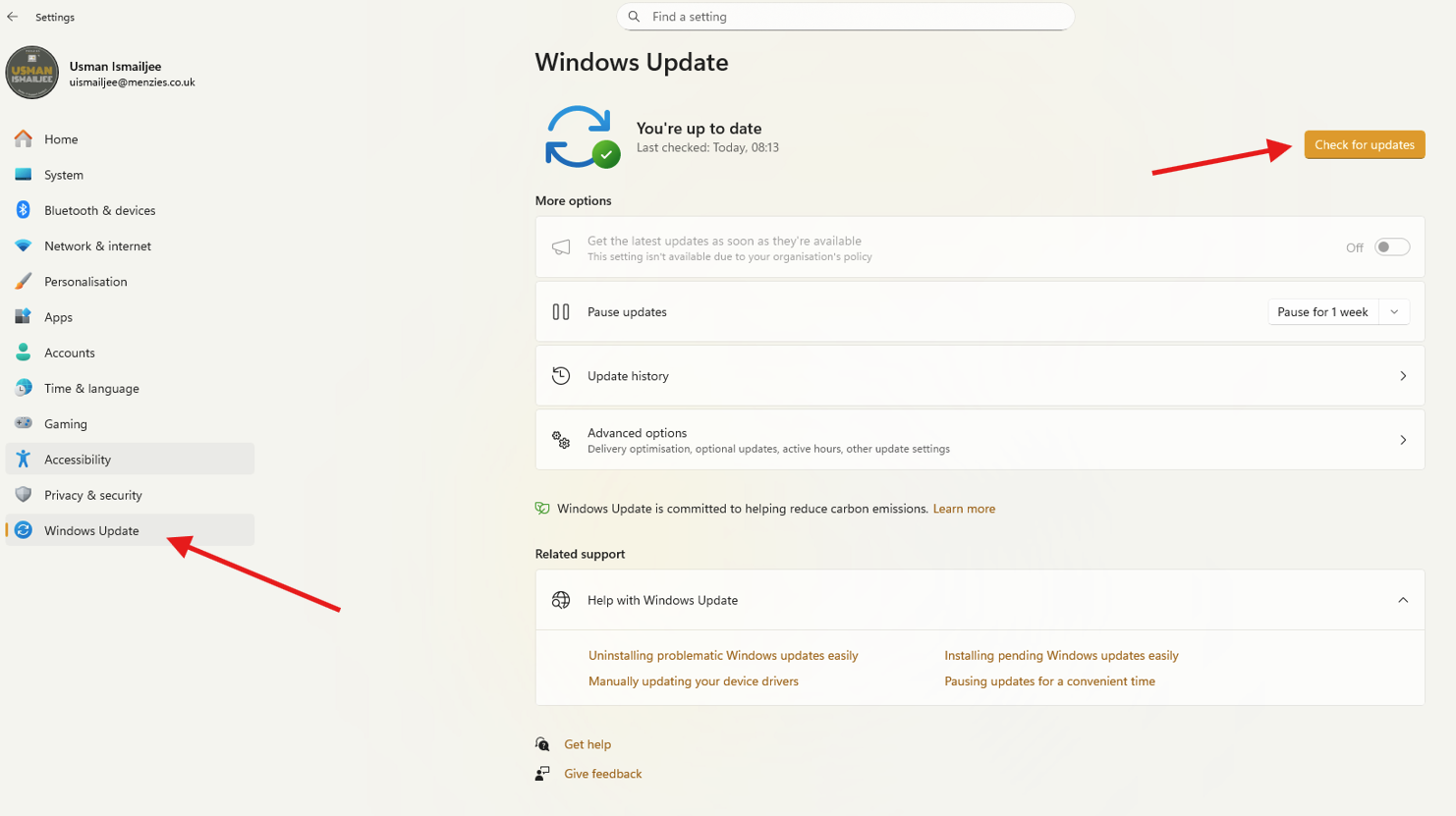Click the Bluetooth & devices icon

point(24,210)
